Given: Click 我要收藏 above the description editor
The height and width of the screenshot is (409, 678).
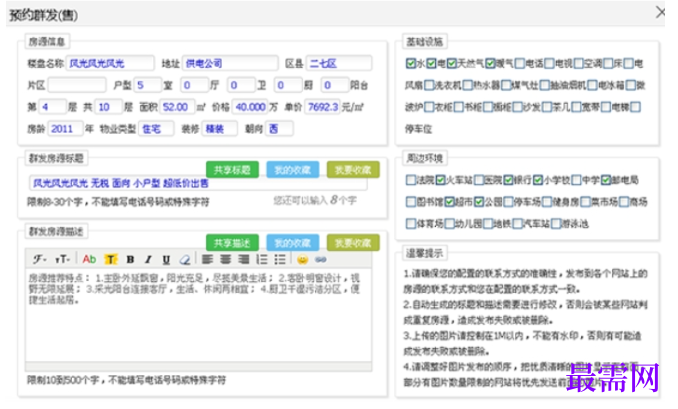Looking at the screenshot, I should (x=353, y=243).
